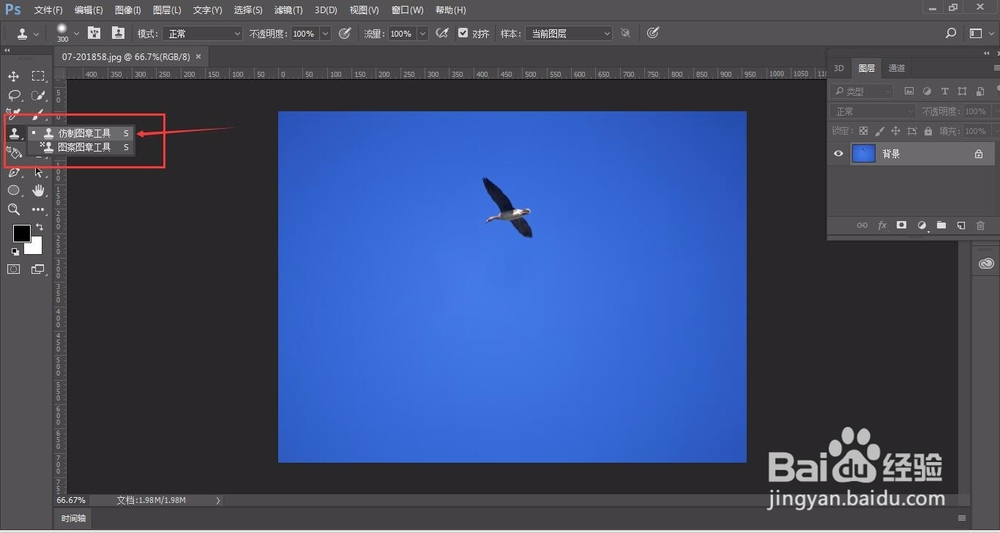Open the Brush Settings panel icon
1000x533 pixels.
click(94, 33)
